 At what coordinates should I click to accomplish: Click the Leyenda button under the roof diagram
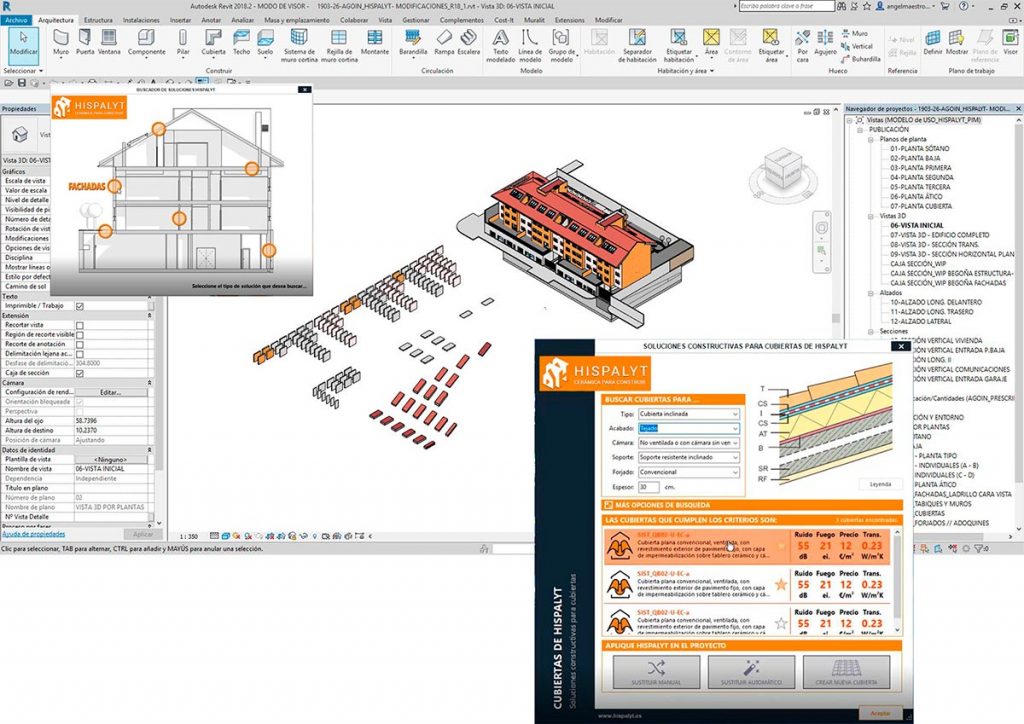coord(880,484)
